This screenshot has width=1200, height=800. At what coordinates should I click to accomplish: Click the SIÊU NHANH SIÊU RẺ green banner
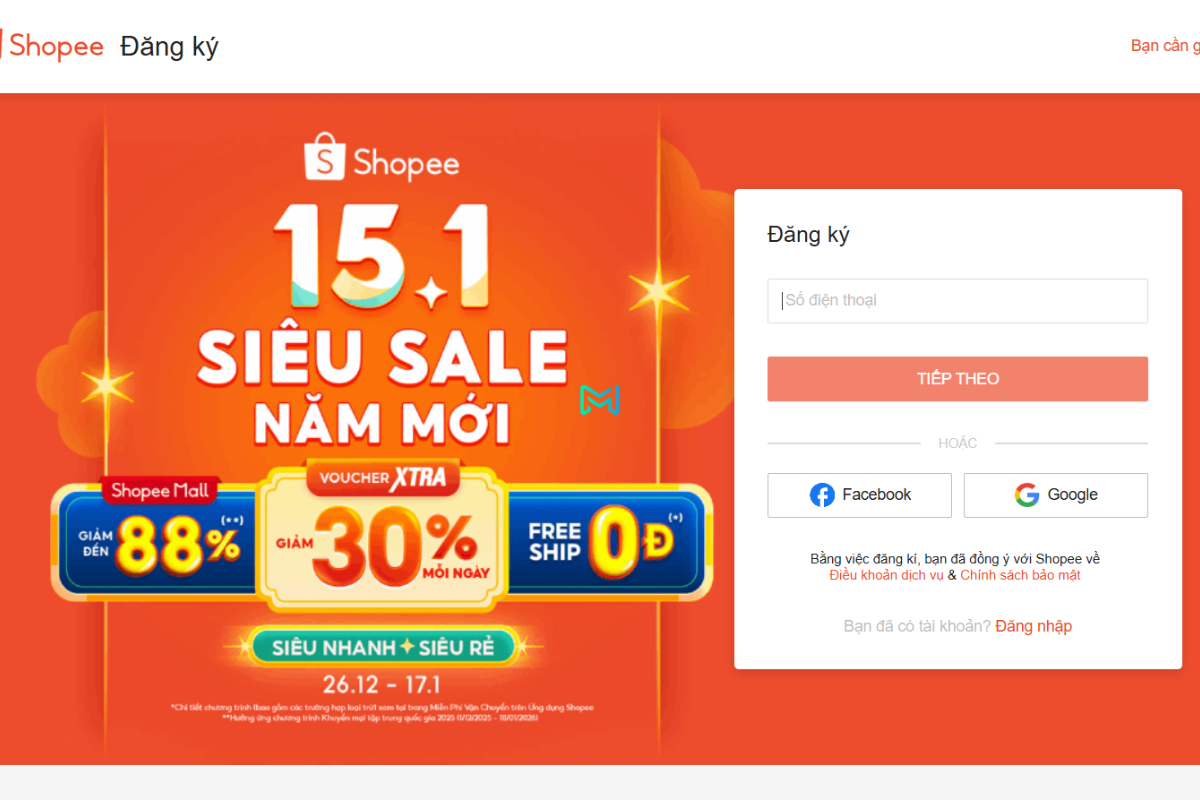(x=383, y=646)
